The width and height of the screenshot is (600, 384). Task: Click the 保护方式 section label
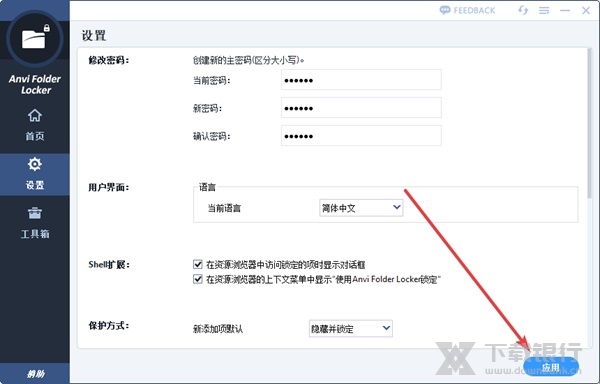tap(109, 325)
